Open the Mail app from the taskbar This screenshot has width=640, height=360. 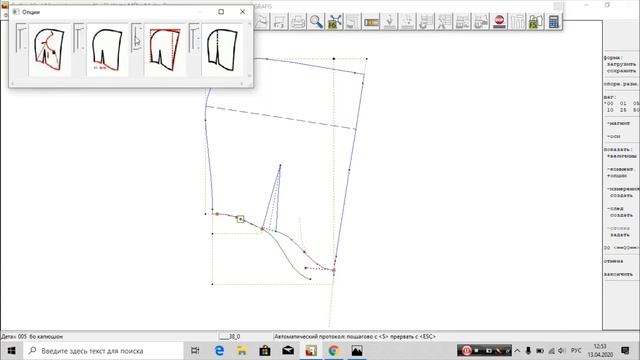[x=288, y=351]
